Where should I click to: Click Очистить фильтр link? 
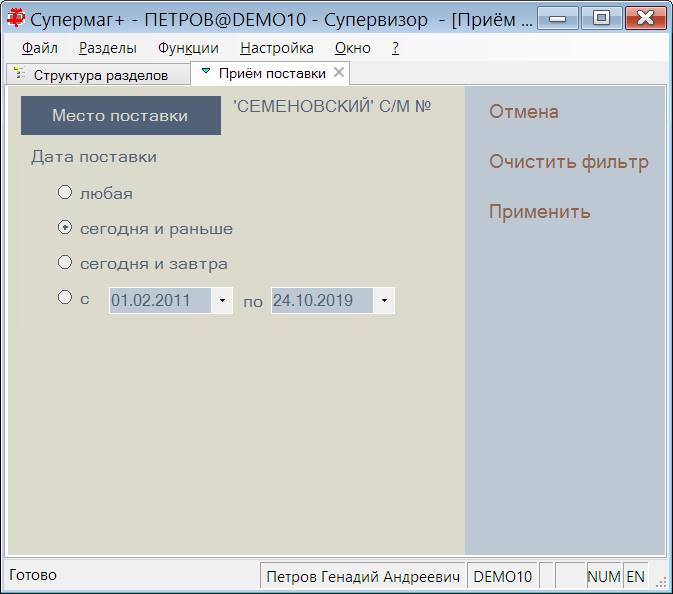[569, 162]
